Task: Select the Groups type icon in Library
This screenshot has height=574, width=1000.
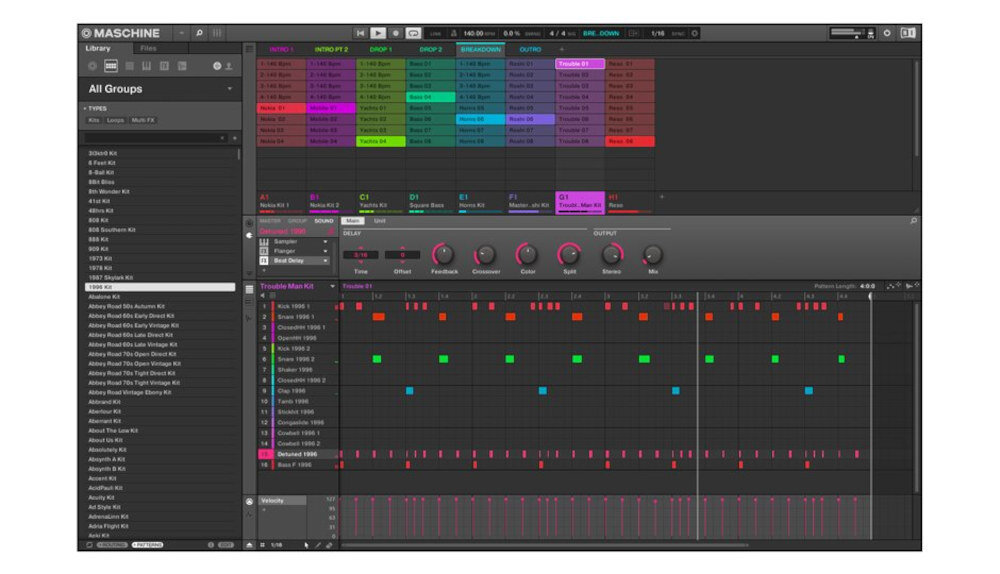Action: click(x=111, y=66)
